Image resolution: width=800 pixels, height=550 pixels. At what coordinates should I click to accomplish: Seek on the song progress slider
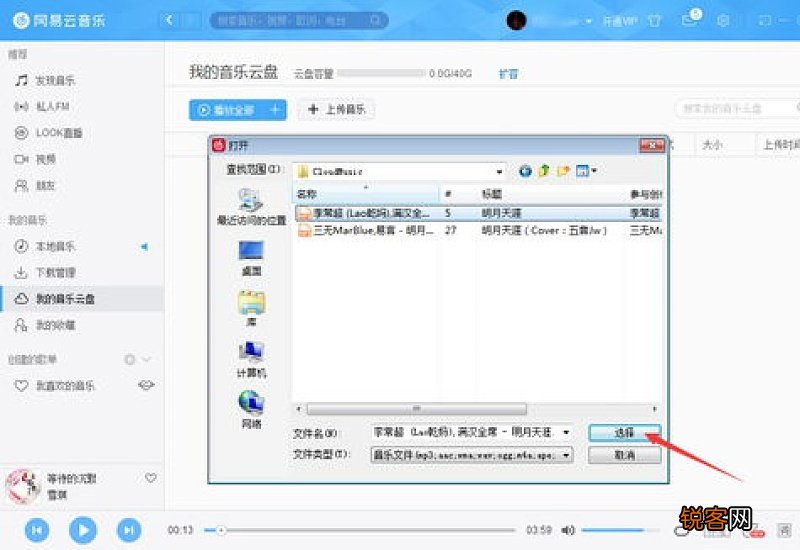pos(359,531)
